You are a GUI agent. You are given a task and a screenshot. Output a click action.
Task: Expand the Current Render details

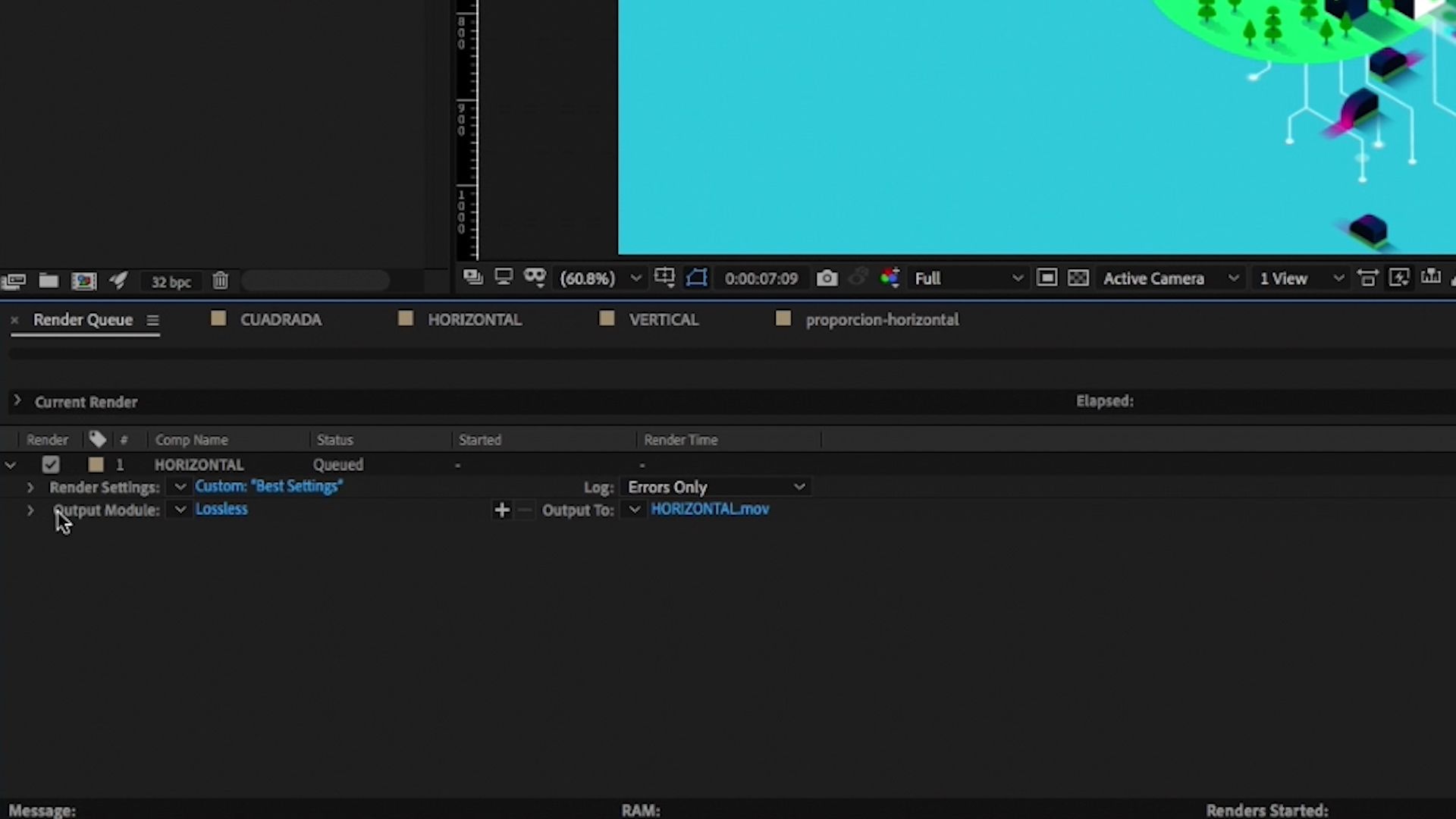tap(17, 400)
